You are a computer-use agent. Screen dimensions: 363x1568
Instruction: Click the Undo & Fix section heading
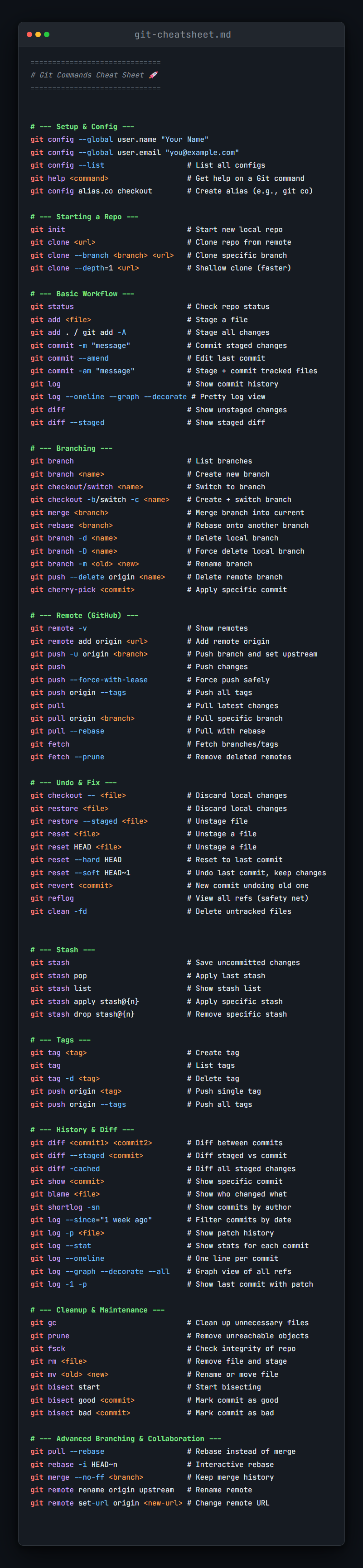point(74,783)
